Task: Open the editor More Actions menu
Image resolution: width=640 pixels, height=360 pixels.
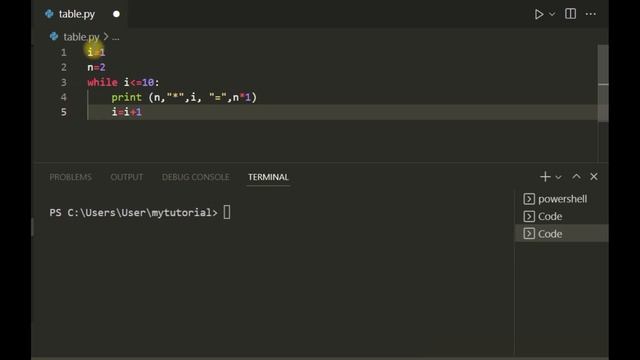Action: [591, 14]
